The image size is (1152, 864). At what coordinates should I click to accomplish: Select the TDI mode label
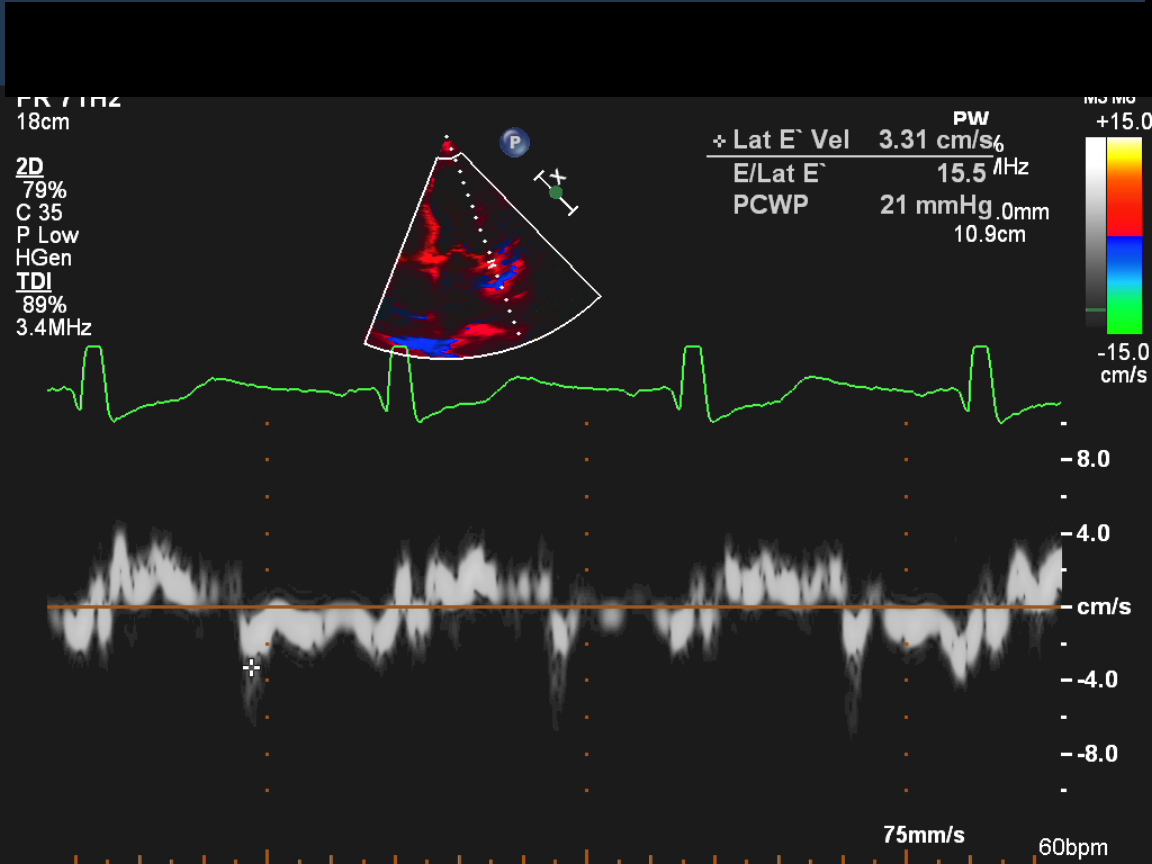point(32,282)
